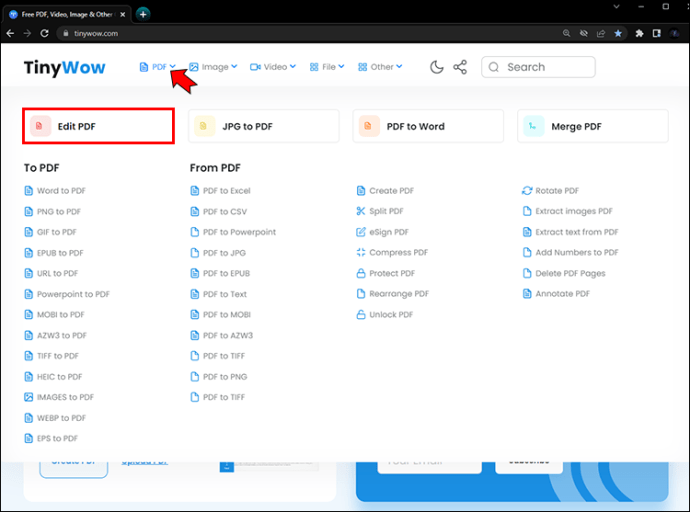Open PDF to CSV

pos(225,212)
